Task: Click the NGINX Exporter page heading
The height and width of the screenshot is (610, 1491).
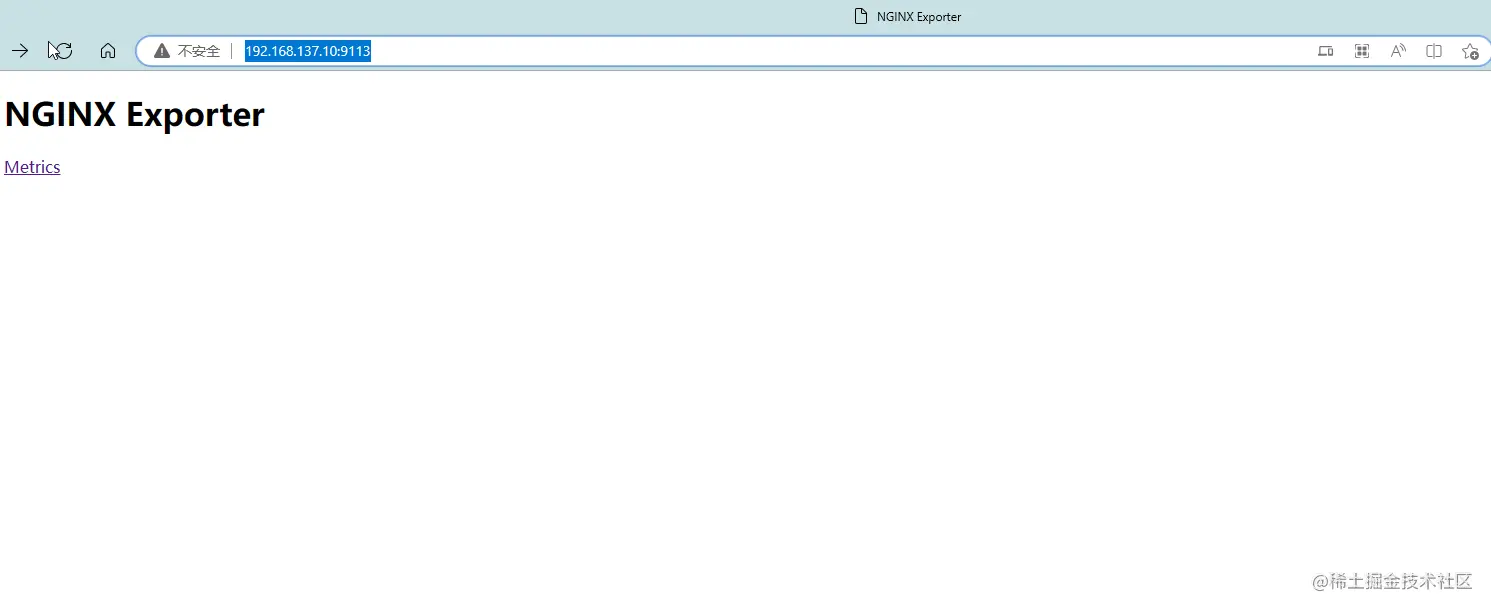Action: coord(135,115)
